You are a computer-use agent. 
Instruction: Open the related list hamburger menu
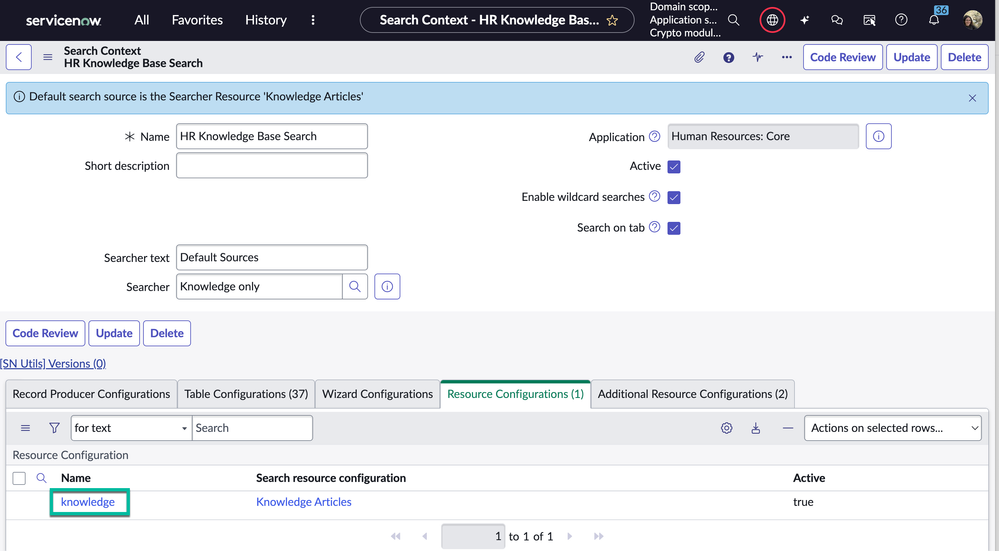tap(25, 428)
